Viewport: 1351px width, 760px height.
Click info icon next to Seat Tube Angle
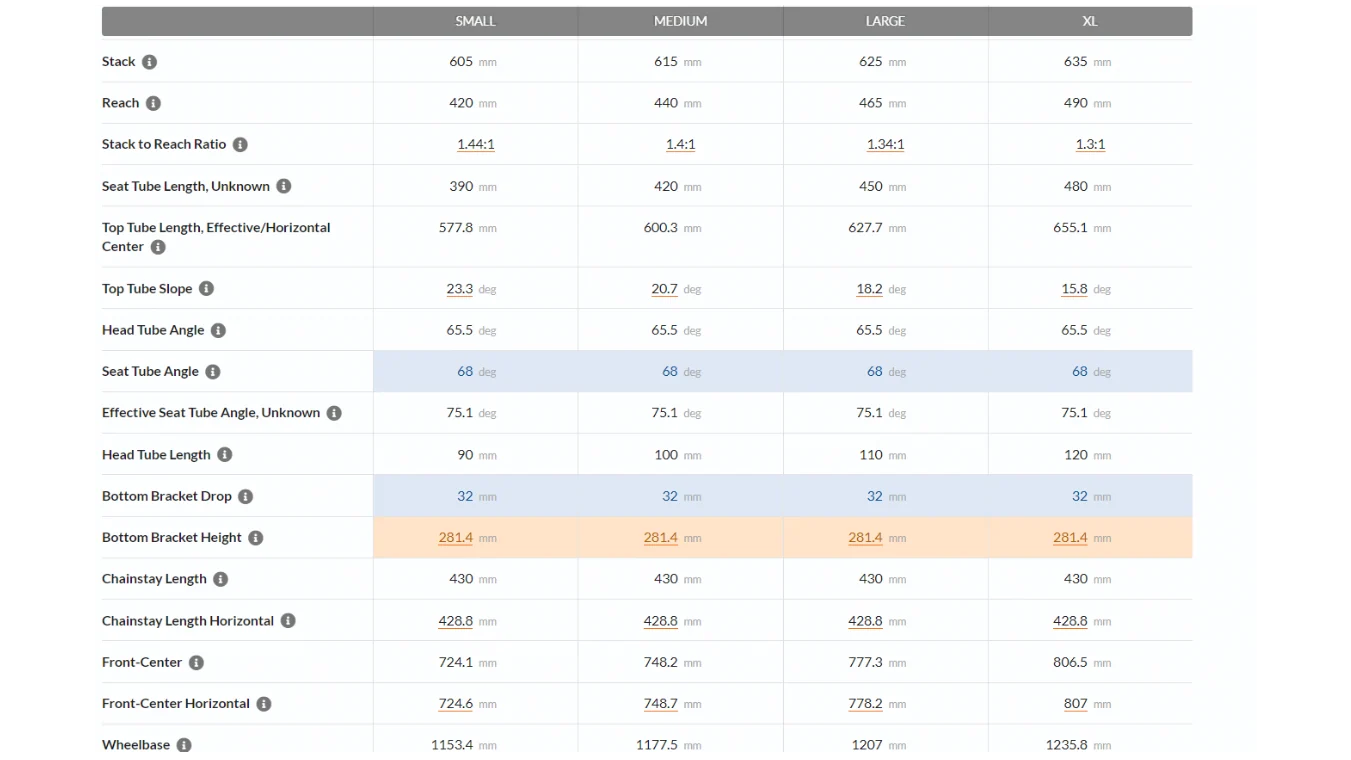point(213,372)
